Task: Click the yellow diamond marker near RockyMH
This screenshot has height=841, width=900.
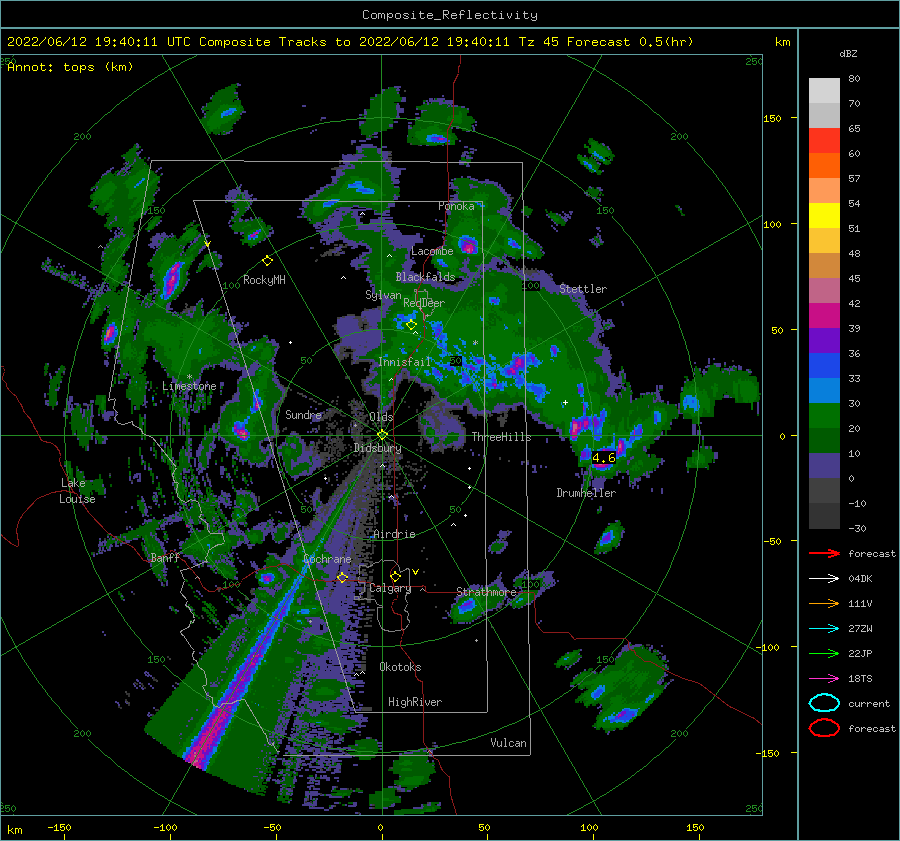Action: point(267,261)
